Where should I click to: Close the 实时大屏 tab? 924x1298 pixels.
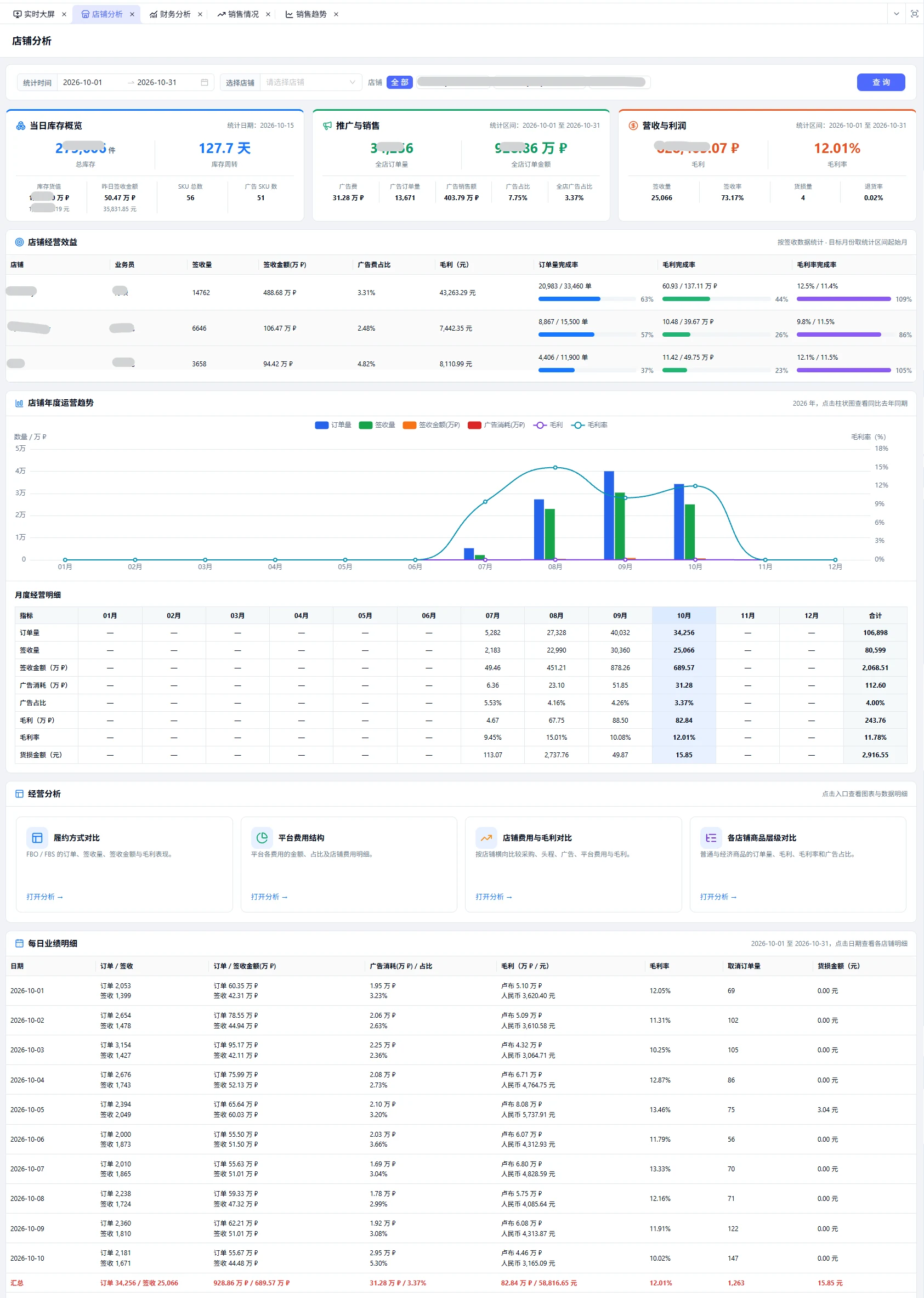coord(64,14)
